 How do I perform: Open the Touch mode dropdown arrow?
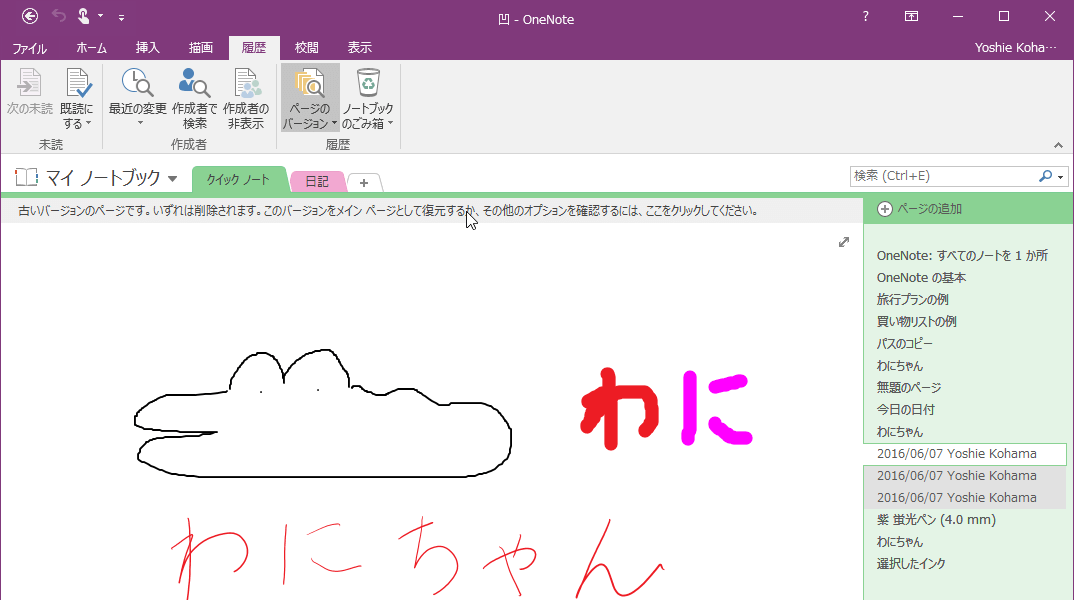coord(101,16)
